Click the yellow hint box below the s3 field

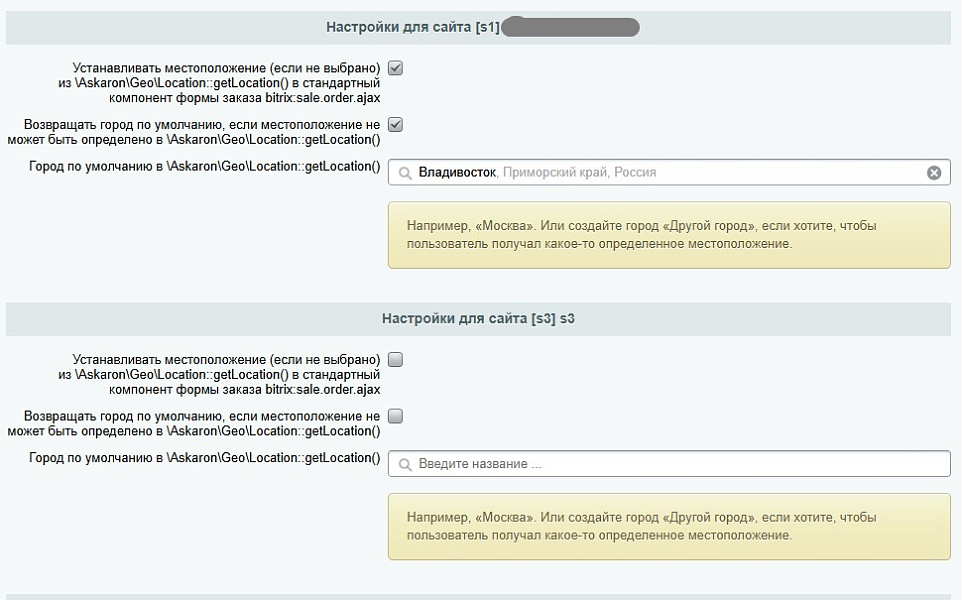[x=669, y=525]
